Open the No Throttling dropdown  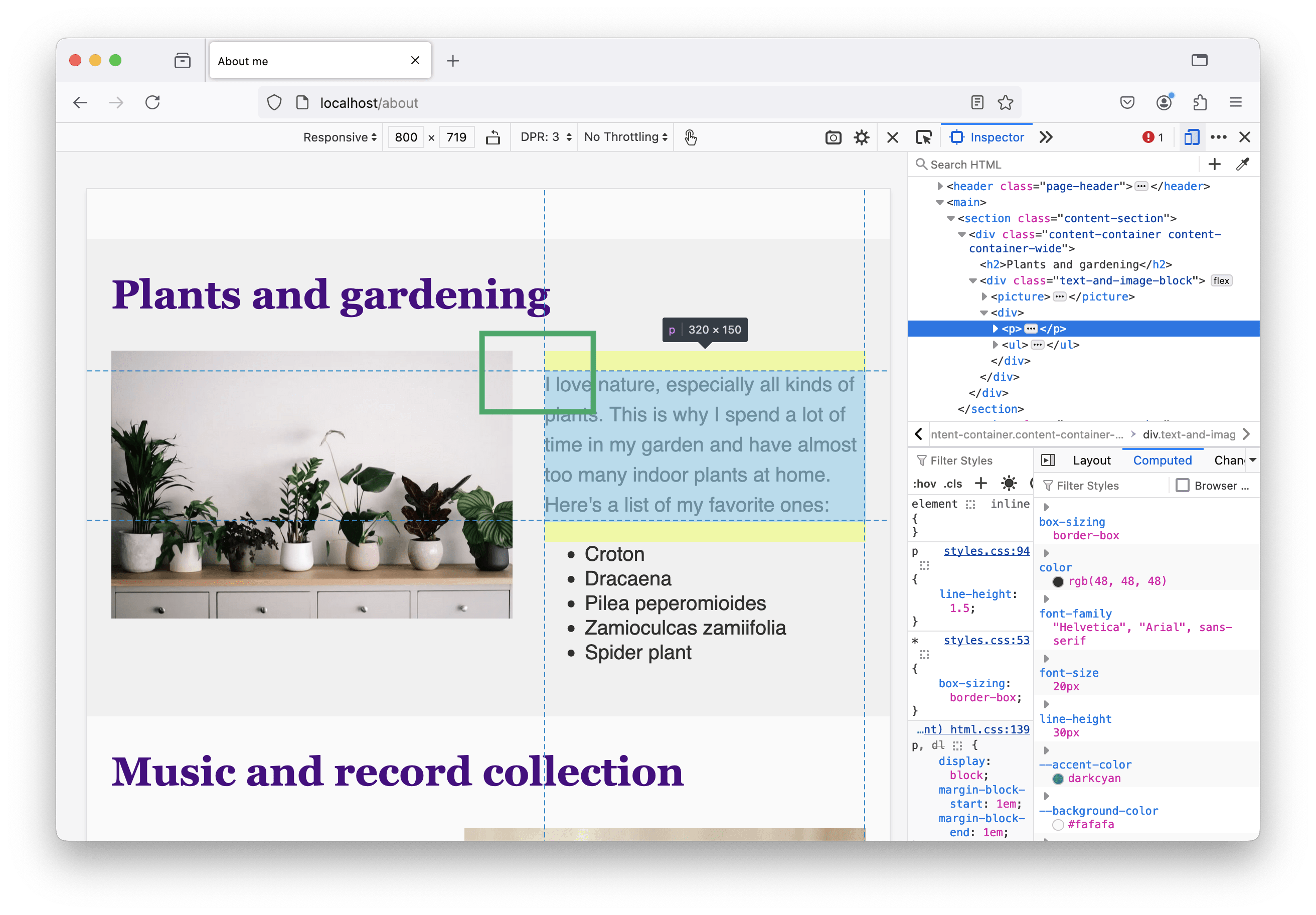pyautogui.click(x=625, y=137)
